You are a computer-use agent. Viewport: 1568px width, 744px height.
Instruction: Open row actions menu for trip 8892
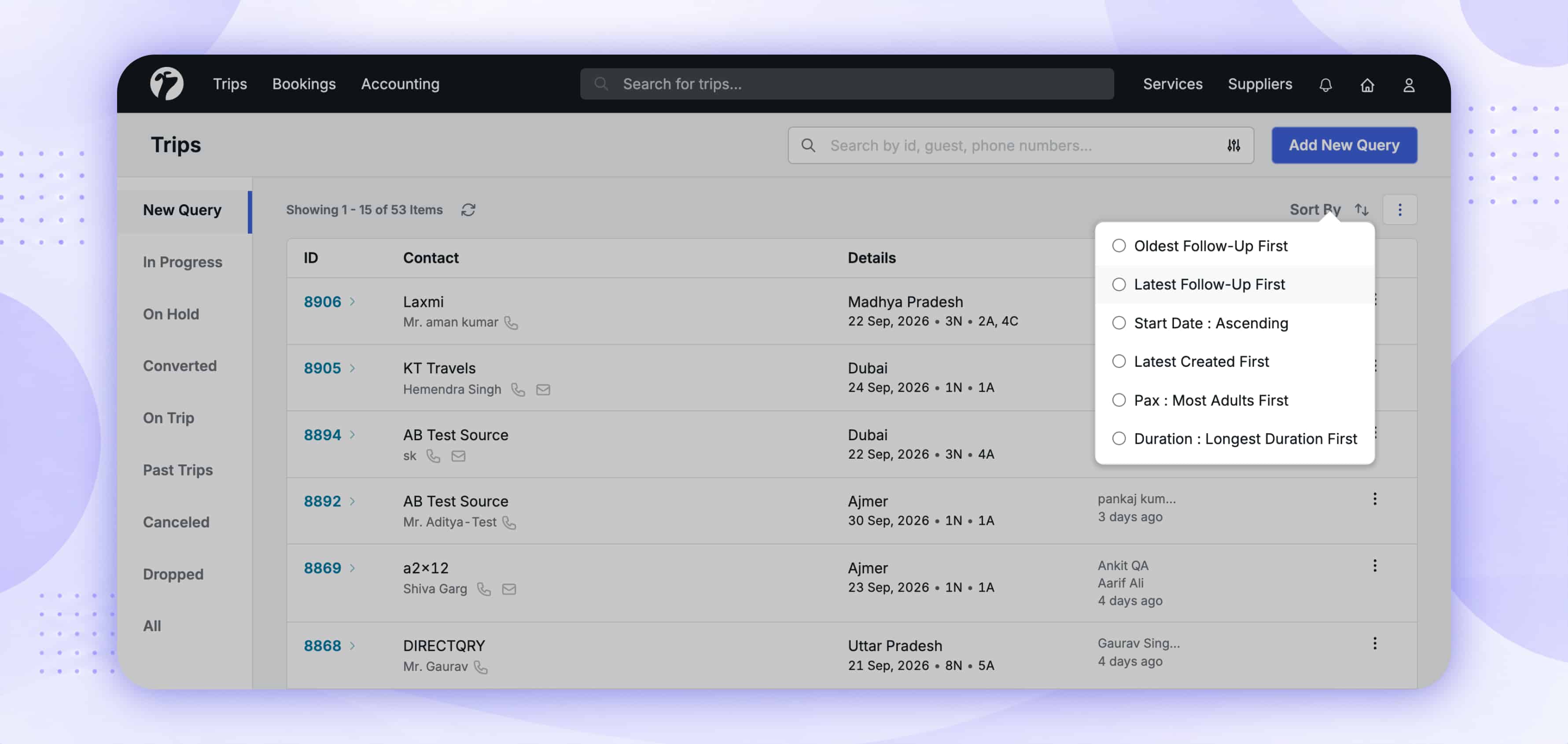[1374, 499]
